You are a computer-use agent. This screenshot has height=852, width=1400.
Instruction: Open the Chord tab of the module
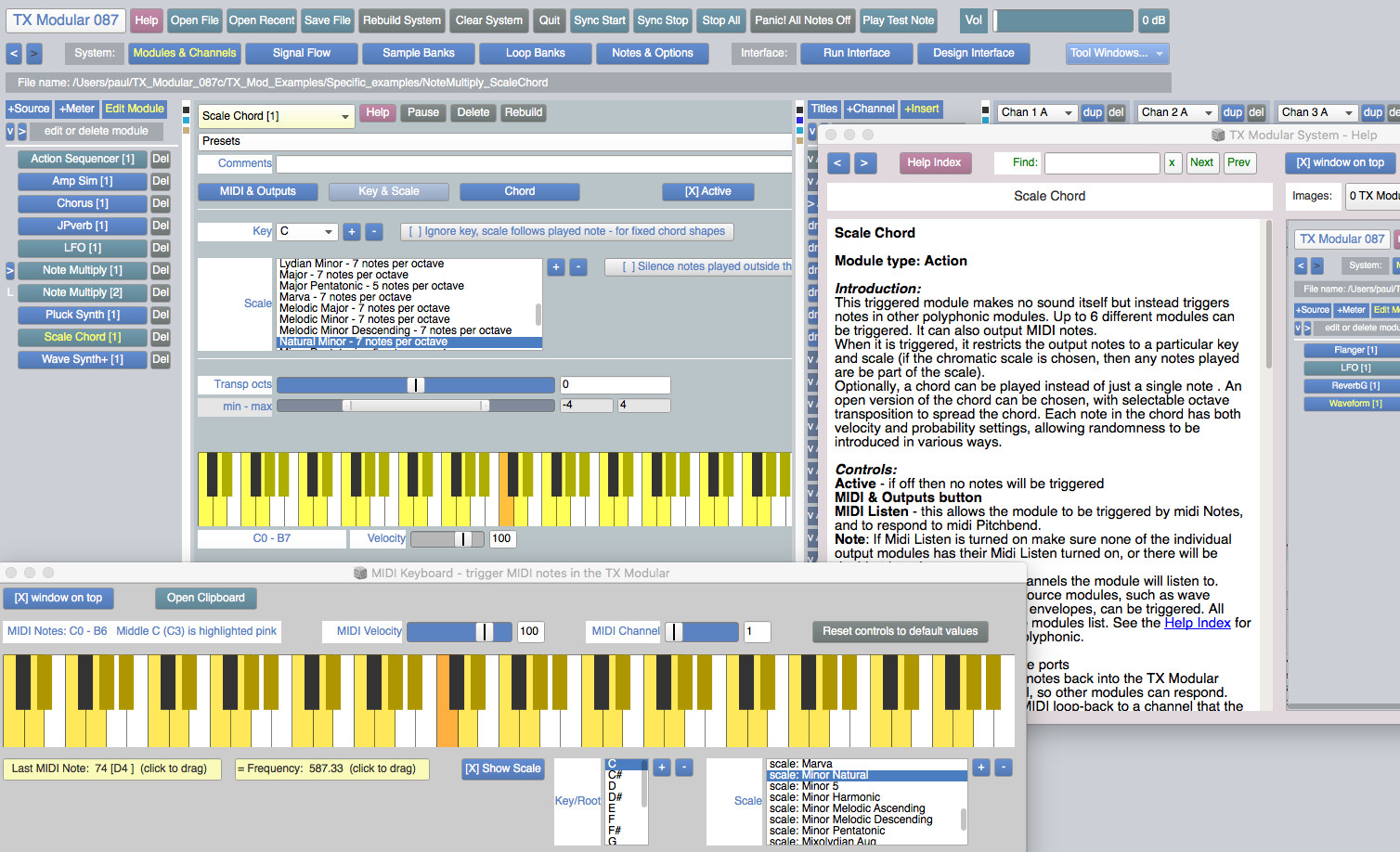coord(519,192)
